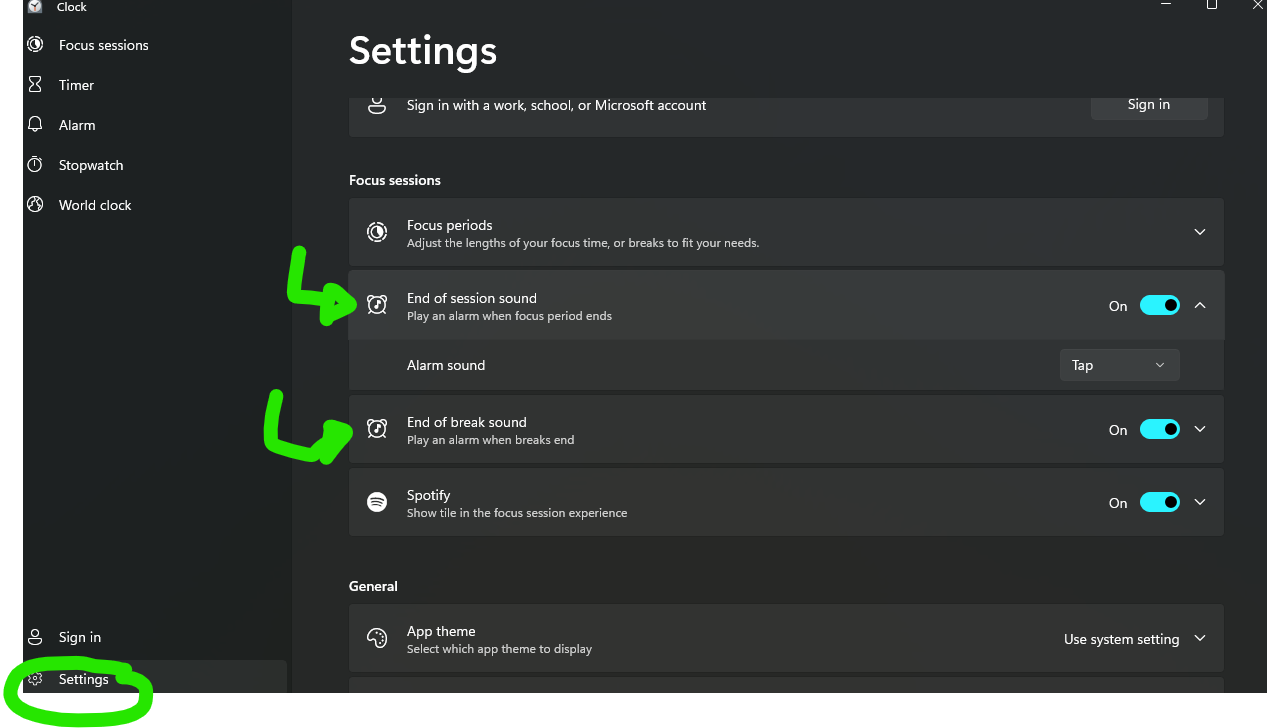Click the Settings gear icon
The image size is (1267, 728).
[35, 679]
